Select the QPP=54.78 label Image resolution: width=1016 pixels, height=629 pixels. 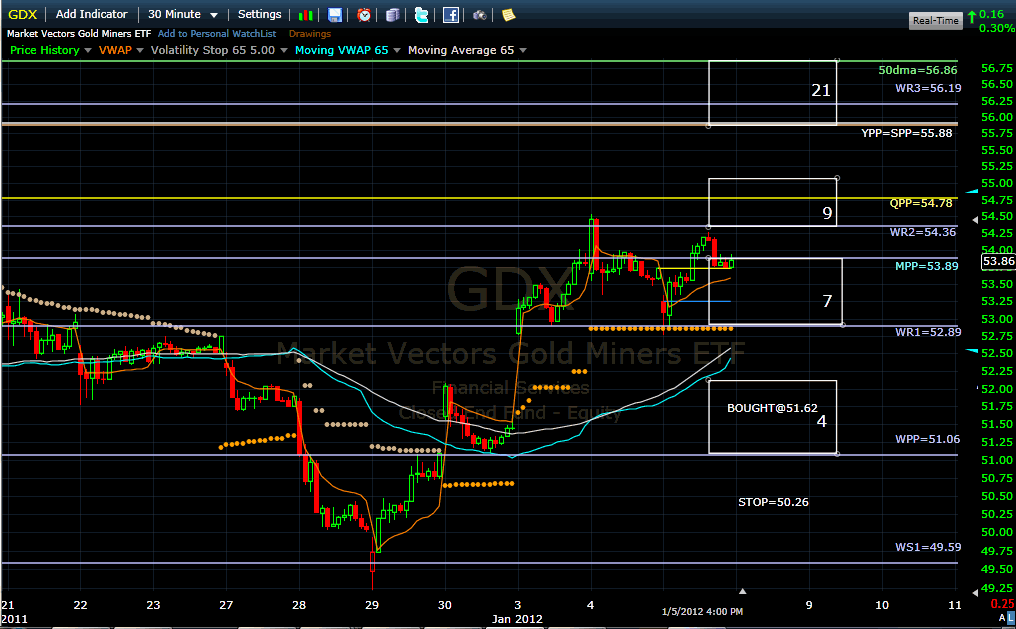(x=921, y=203)
